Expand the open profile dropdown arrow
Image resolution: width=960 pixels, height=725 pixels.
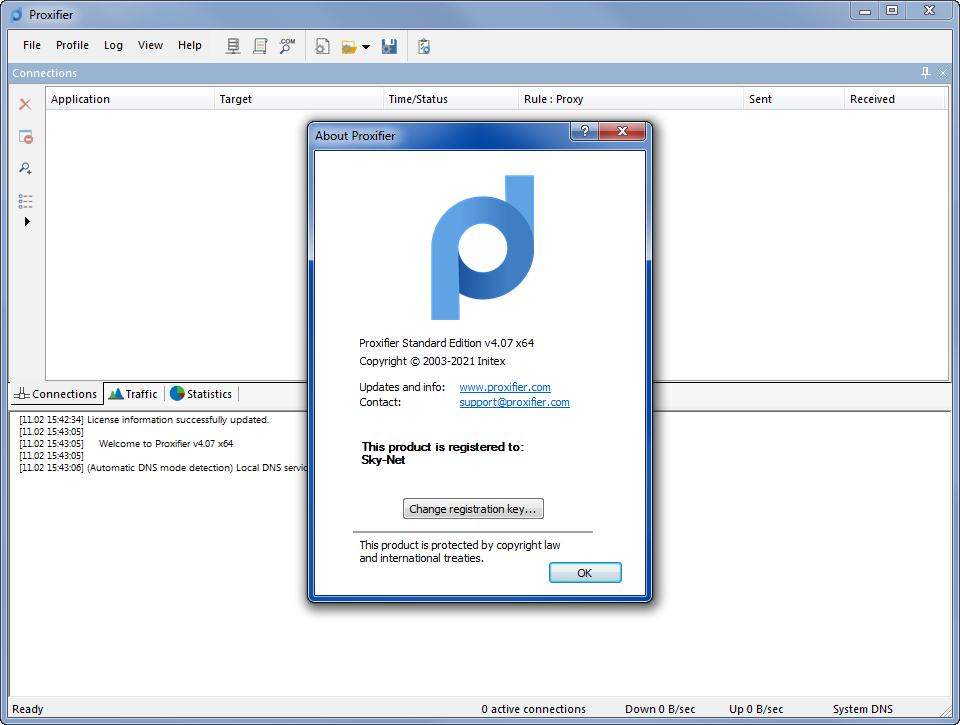point(366,47)
